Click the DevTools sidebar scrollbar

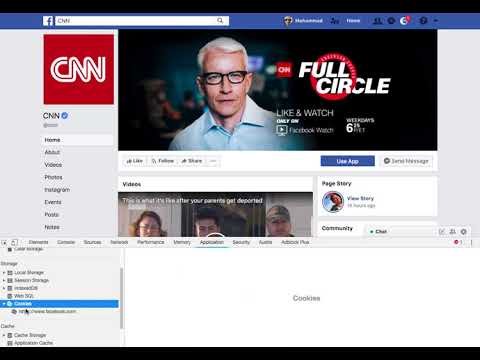(121, 298)
